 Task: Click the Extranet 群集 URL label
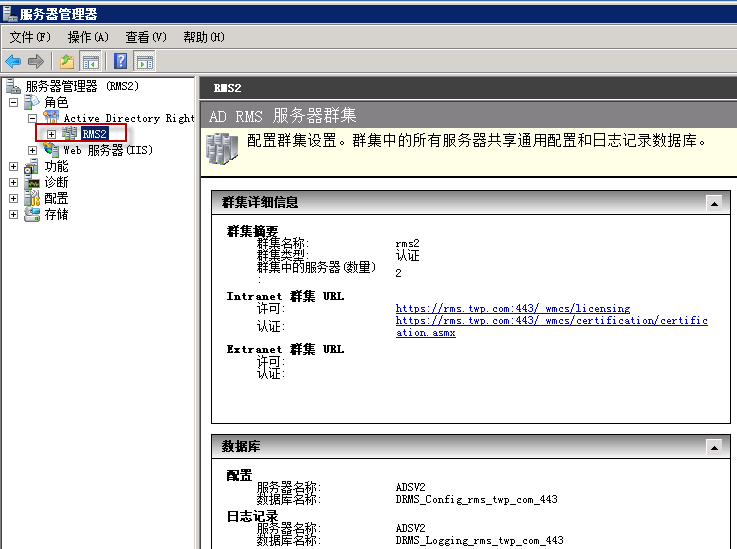coord(285,349)
